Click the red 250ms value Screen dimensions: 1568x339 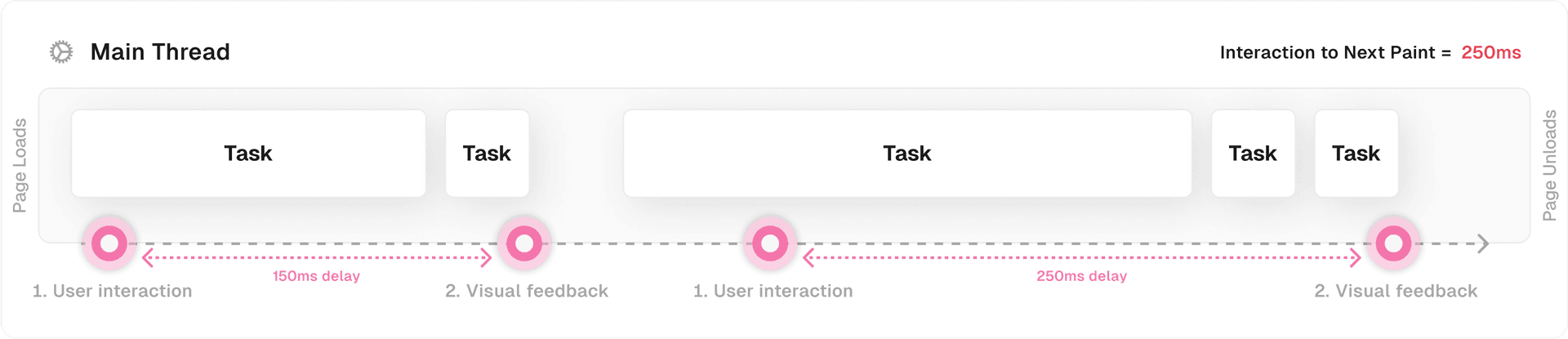1490,53
